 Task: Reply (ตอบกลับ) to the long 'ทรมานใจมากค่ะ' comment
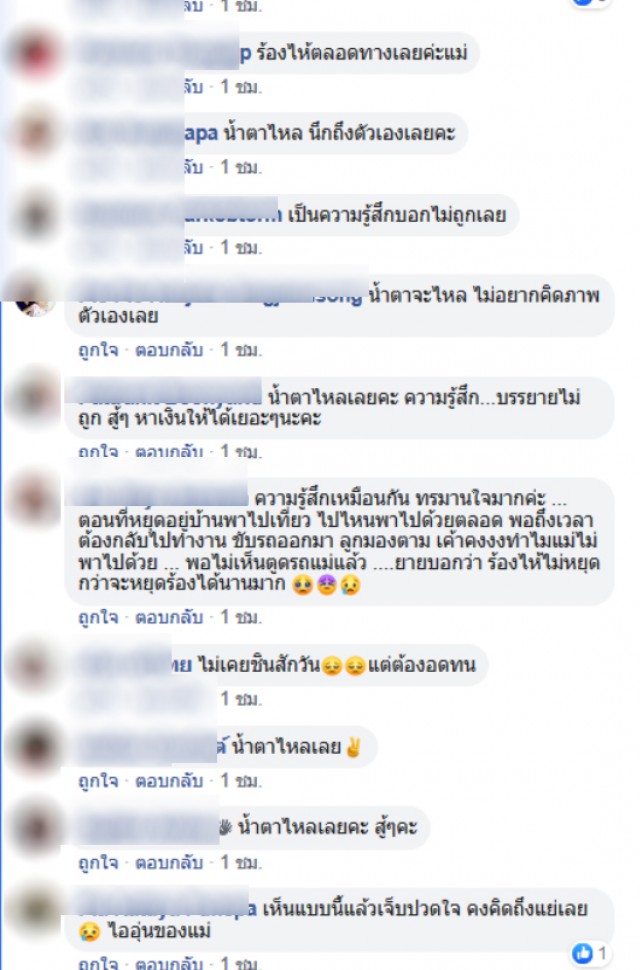pyautogui.click(x=169, y=617)
